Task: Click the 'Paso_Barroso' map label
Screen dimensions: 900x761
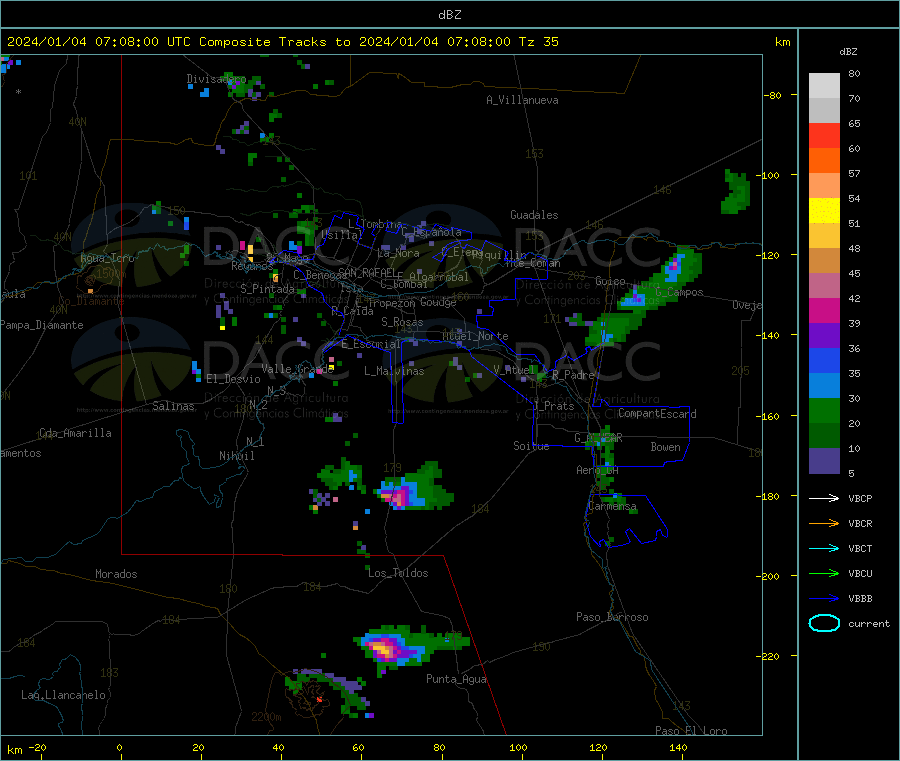Action: (612, 617)
